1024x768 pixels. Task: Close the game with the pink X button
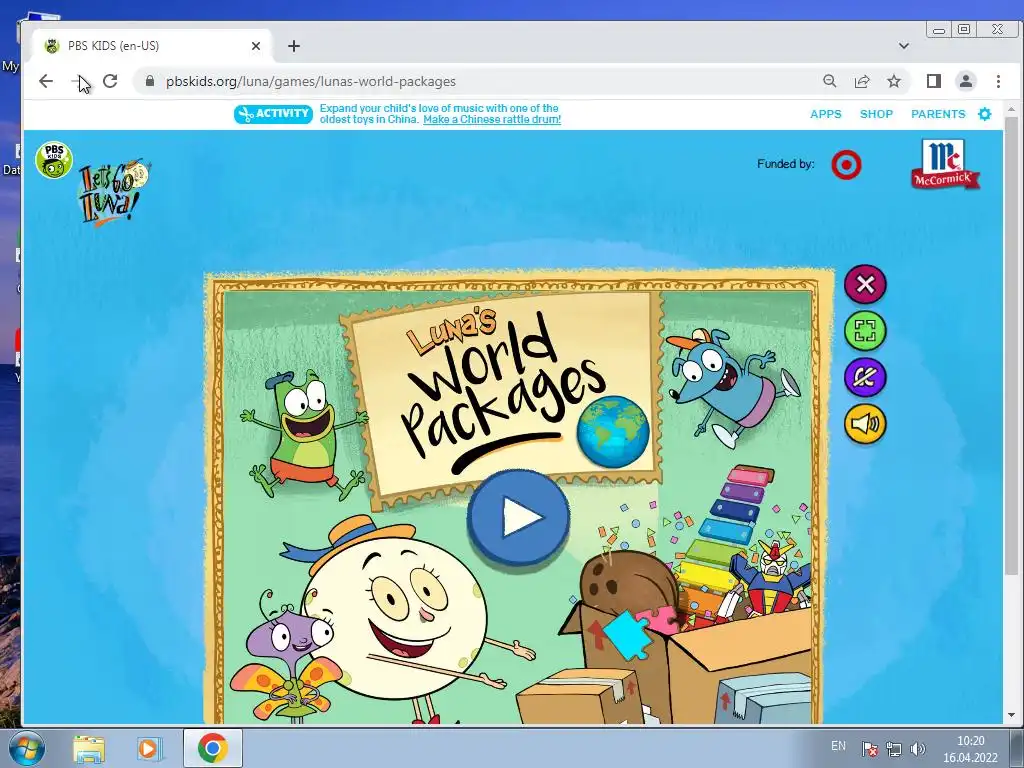pos(865,284)
